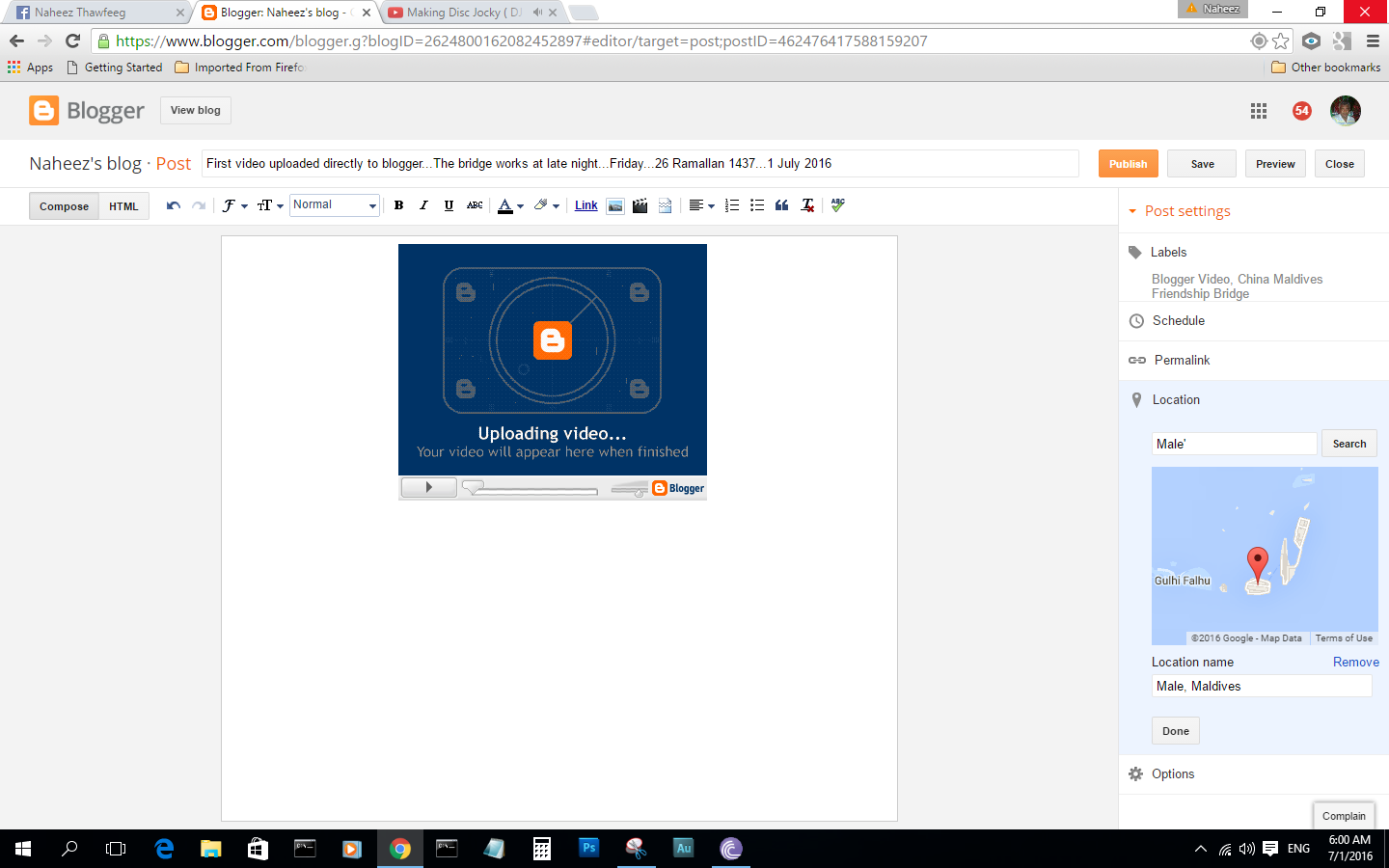1389x868 pixels.
Task: Switch to the Making Disc Jocky YouTube tab
Action: point(466,13)
